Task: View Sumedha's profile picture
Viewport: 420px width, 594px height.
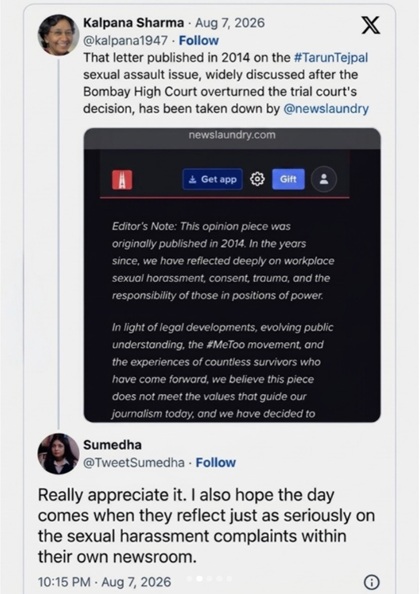Action: 58,453
